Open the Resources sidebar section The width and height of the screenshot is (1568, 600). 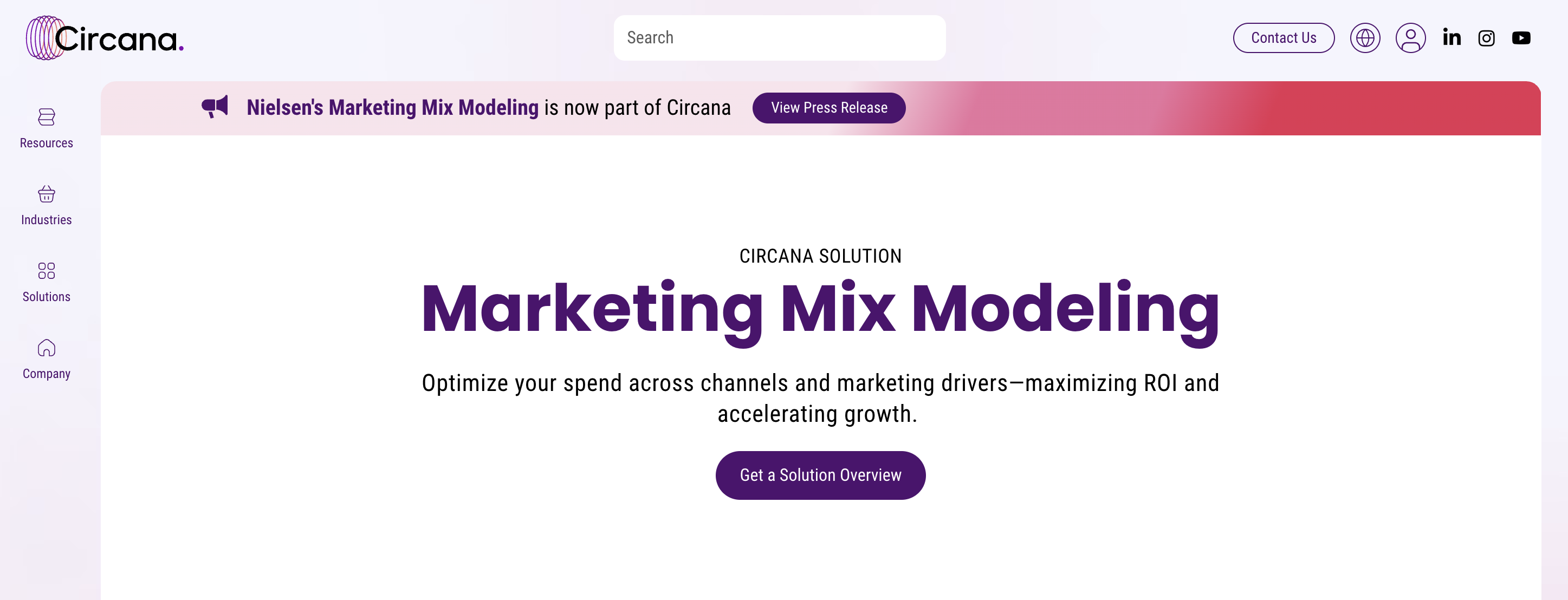click(x=46, y=142)
